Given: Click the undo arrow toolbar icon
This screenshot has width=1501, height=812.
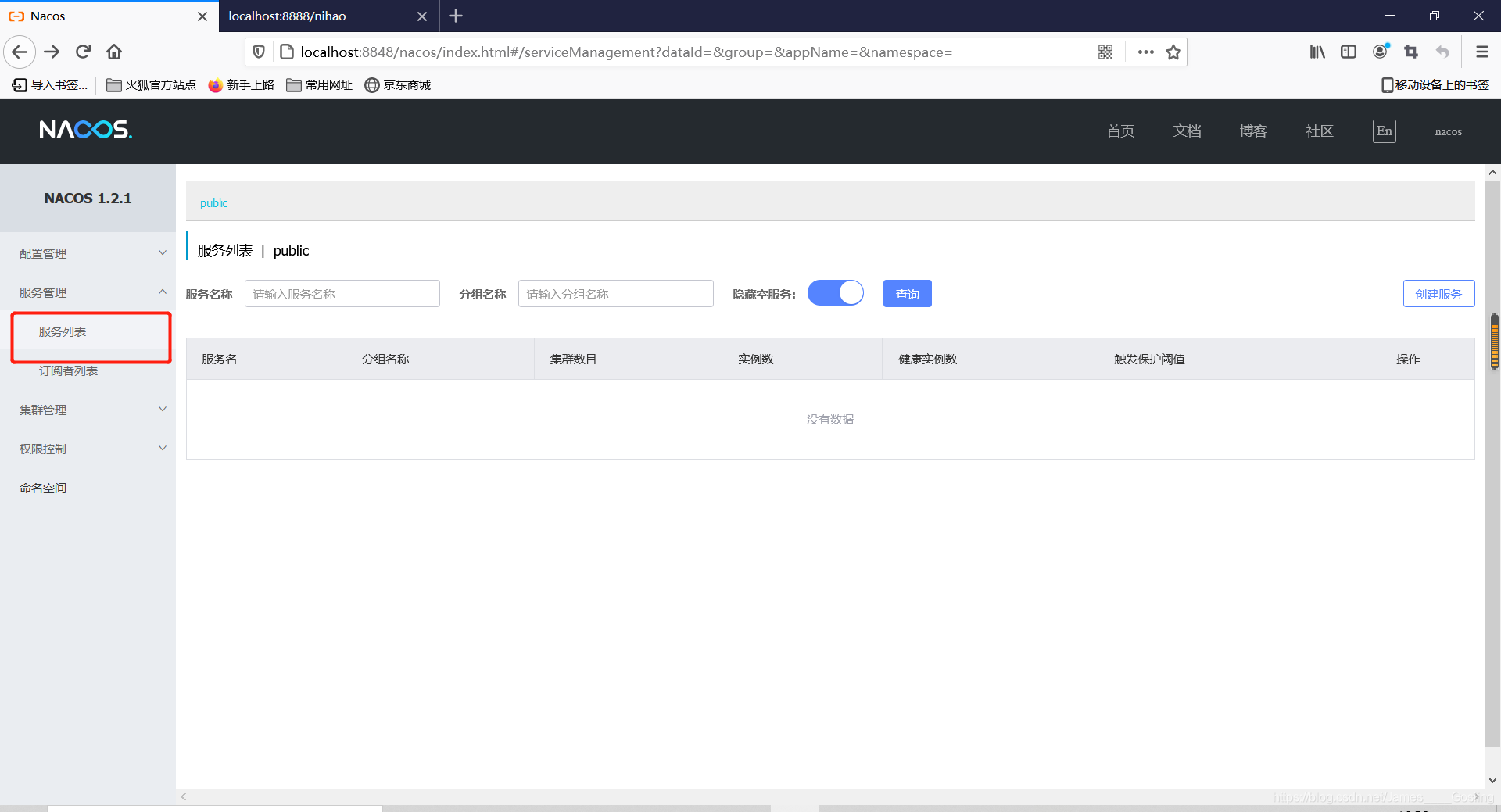Looking at the screenshot, I should [1442, 52].
